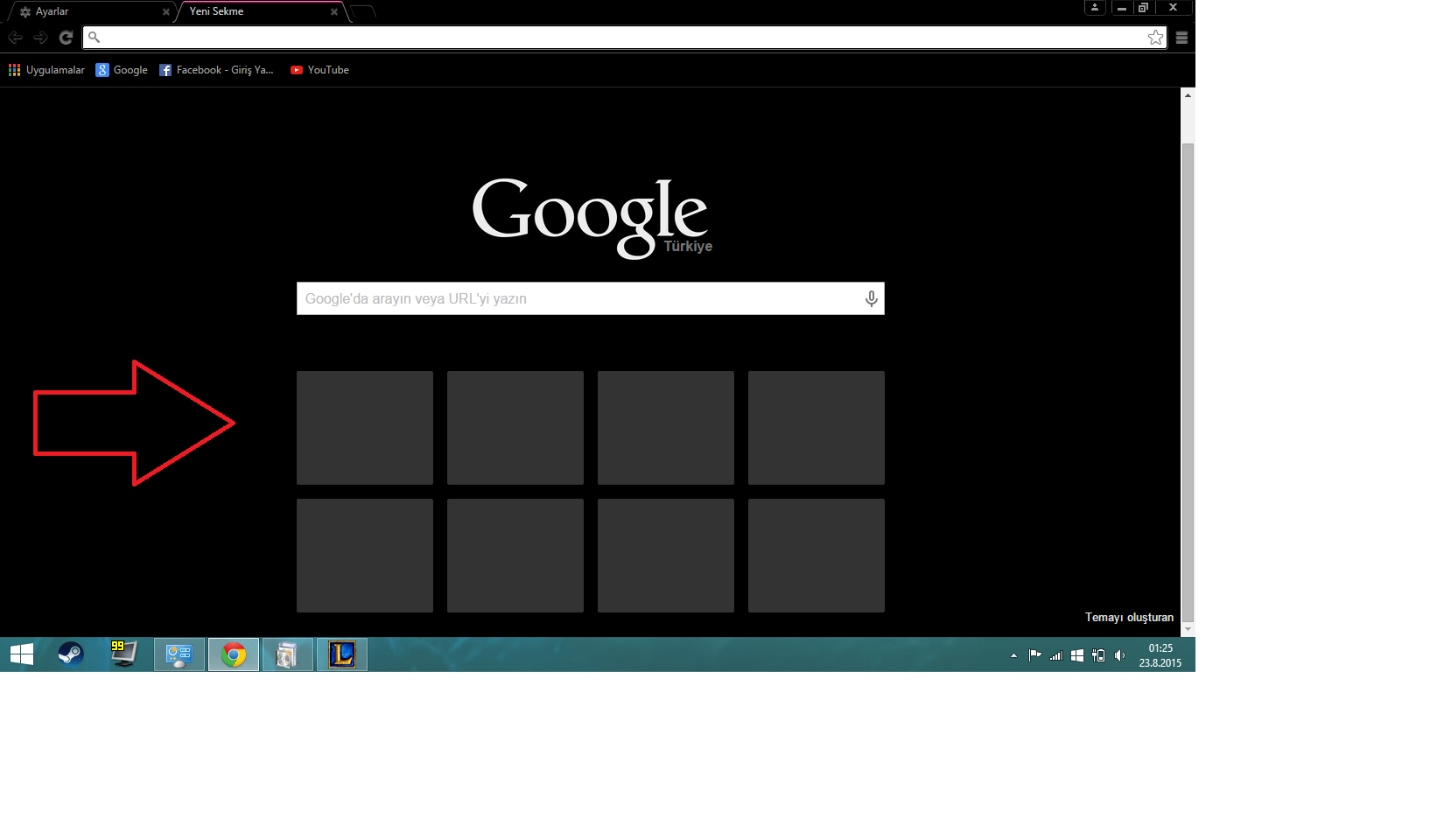Open the YouTube bookmark
This screenshot has height=840, width=1451.
[x=319, y=70]
